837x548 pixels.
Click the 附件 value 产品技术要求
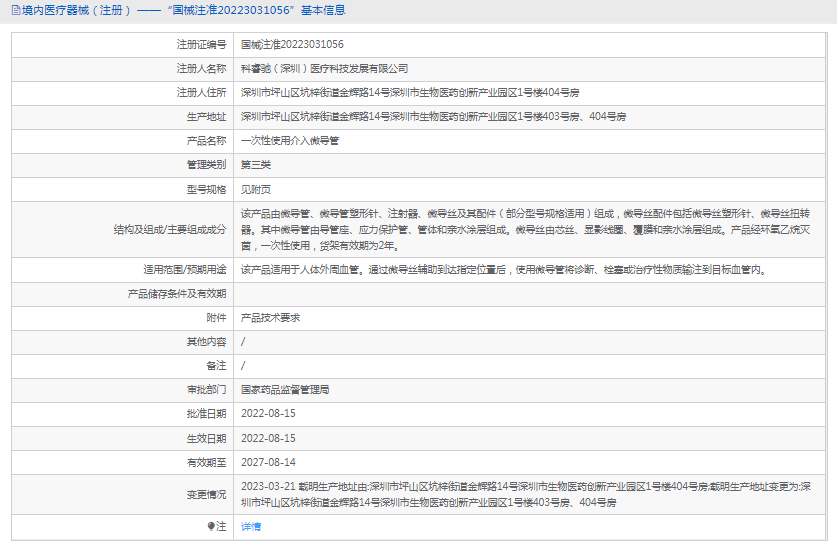pyautogui.click(x=270, y=317)
